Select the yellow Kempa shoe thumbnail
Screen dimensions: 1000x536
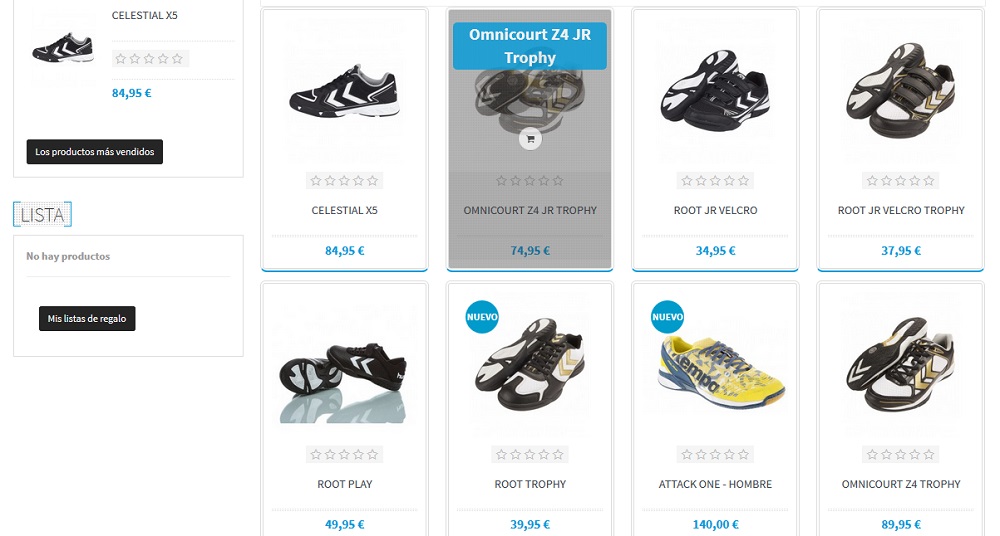(716, 366)
